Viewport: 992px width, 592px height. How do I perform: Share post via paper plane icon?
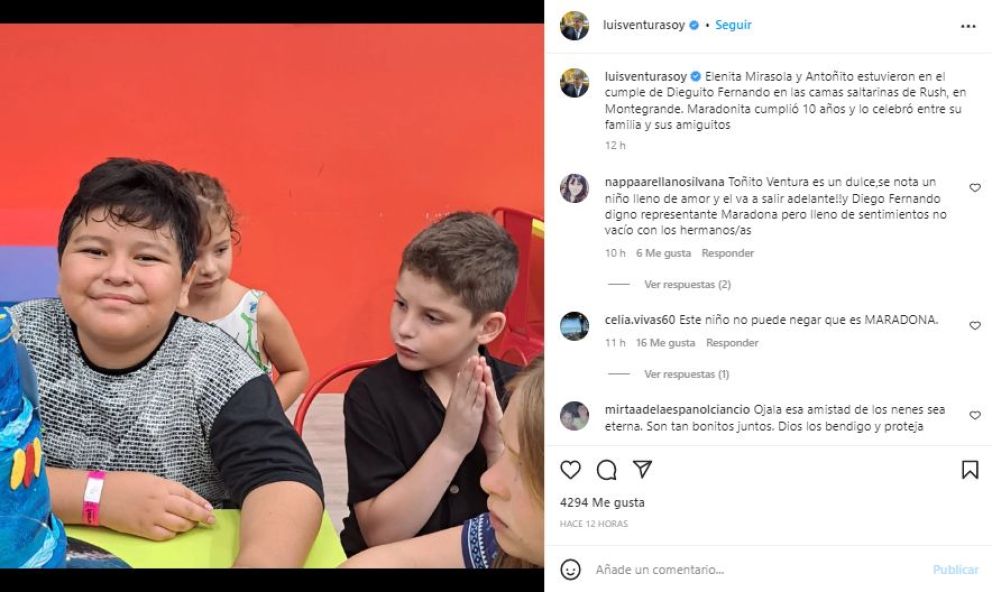[x=642, y=469]
